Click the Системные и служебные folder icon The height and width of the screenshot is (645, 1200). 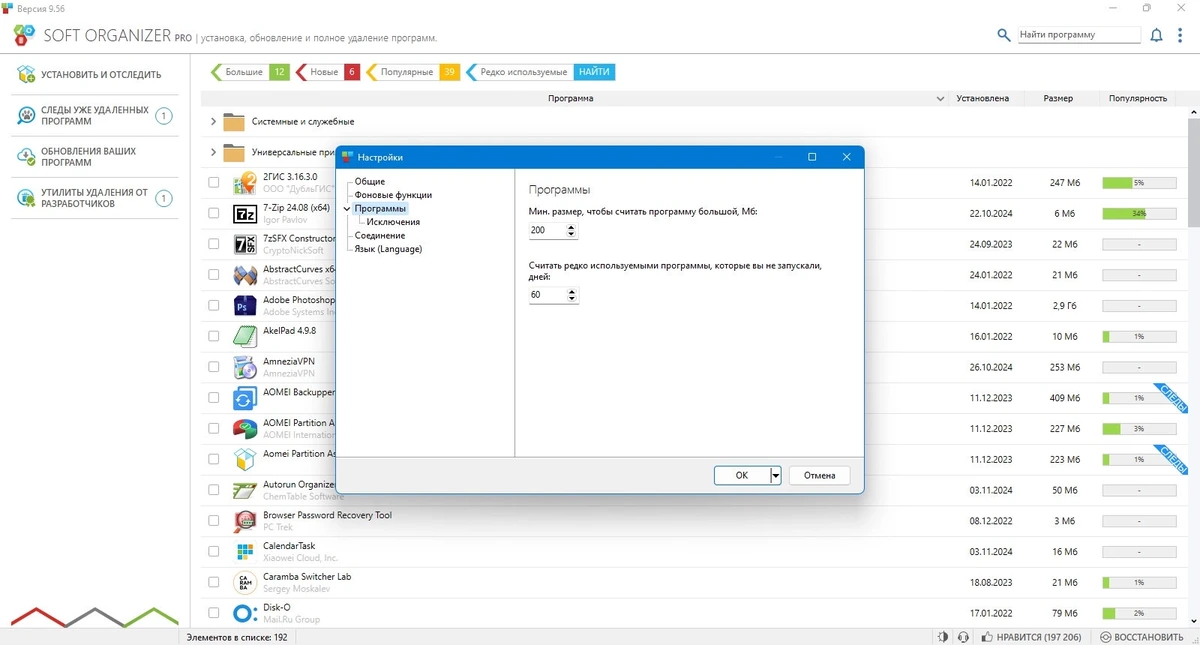[x=234, y=122]
